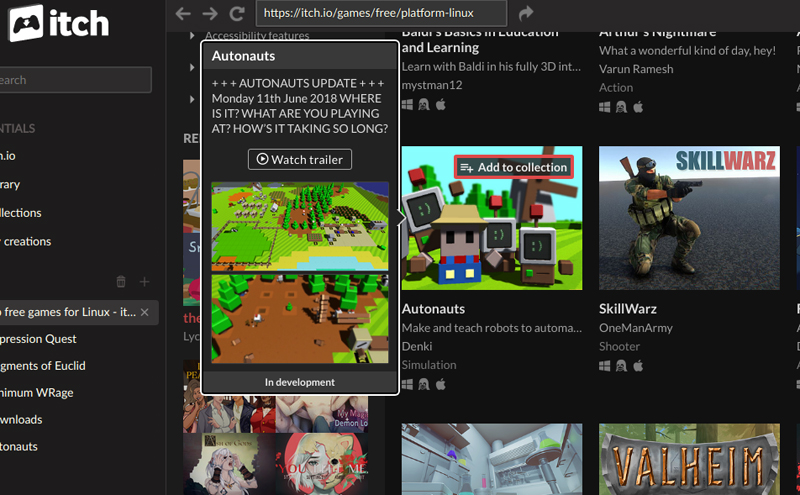The image size is (800, 495).
Task: Expand the filter arrow above the RE heading
Action: click(x=192, y=99)
